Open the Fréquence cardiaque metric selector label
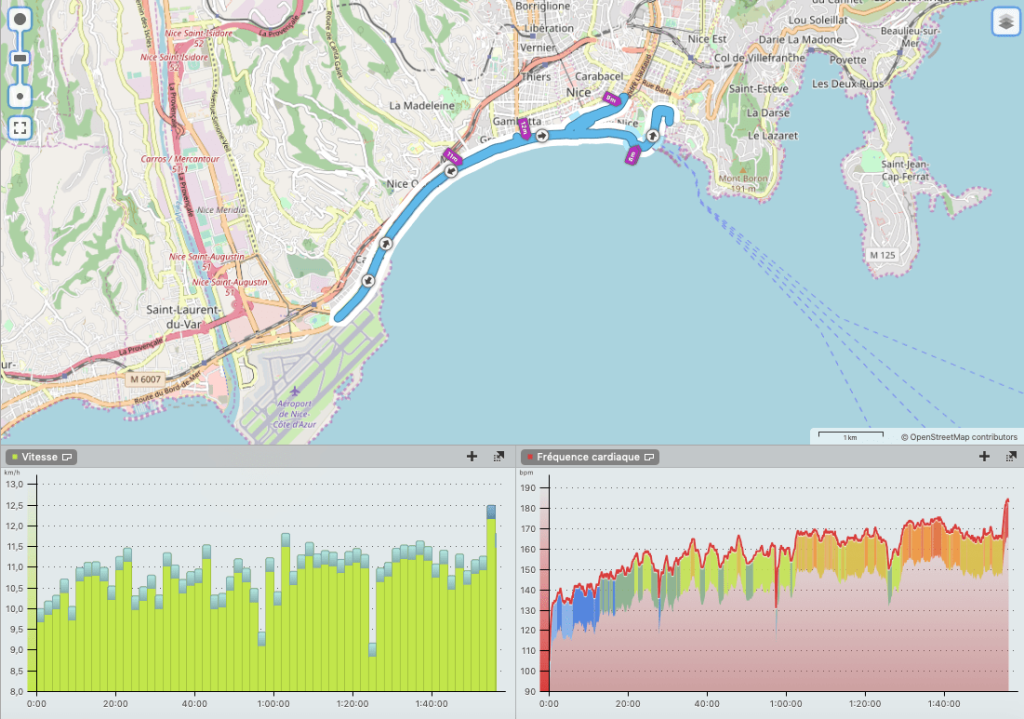This screenshot has height=719, width=1024. [588, 456]
